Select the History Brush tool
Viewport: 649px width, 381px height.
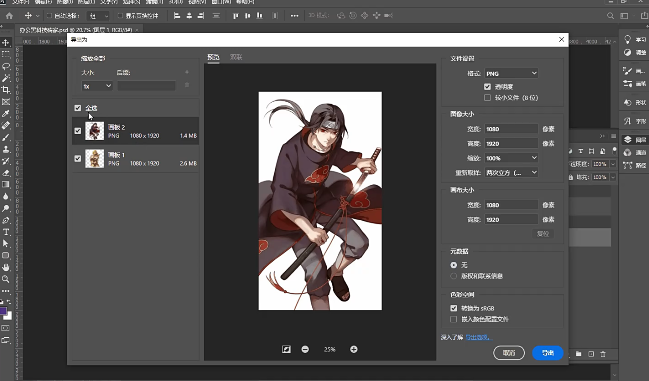[6, 161]
